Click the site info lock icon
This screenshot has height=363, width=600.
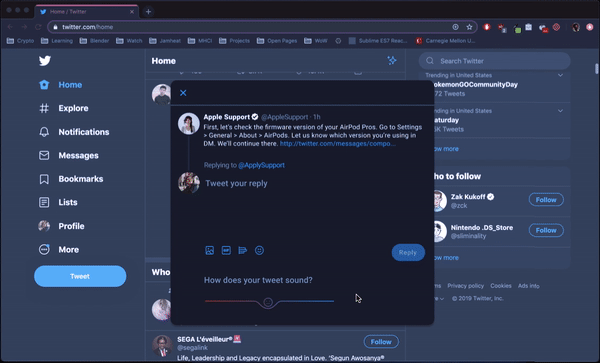(55, 27)
